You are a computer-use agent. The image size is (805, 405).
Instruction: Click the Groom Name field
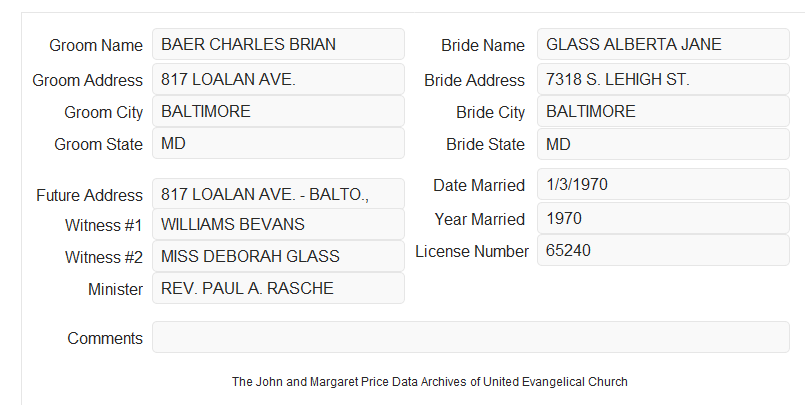pos(278,44)
